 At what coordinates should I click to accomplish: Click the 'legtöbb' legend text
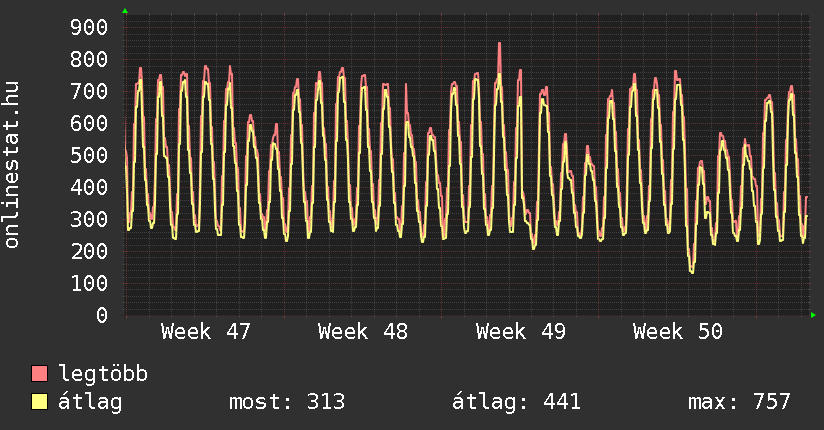coord(104,375)
